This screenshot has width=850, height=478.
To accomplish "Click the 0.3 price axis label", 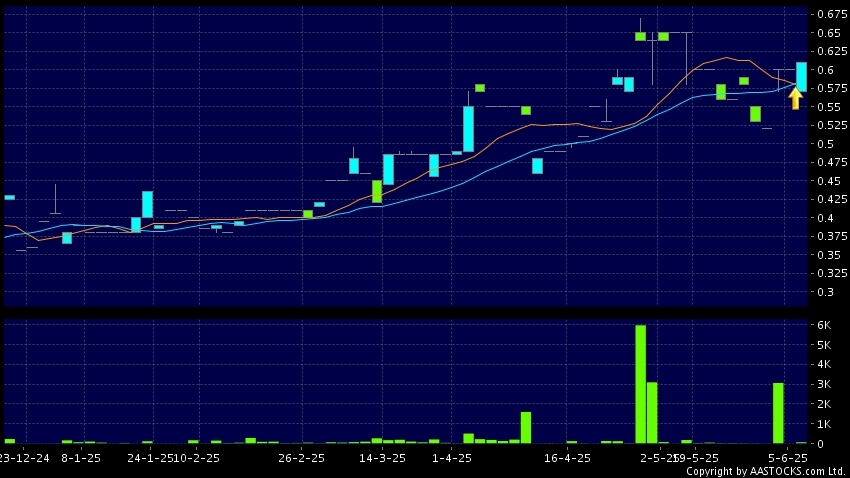I will click(826, 292).
